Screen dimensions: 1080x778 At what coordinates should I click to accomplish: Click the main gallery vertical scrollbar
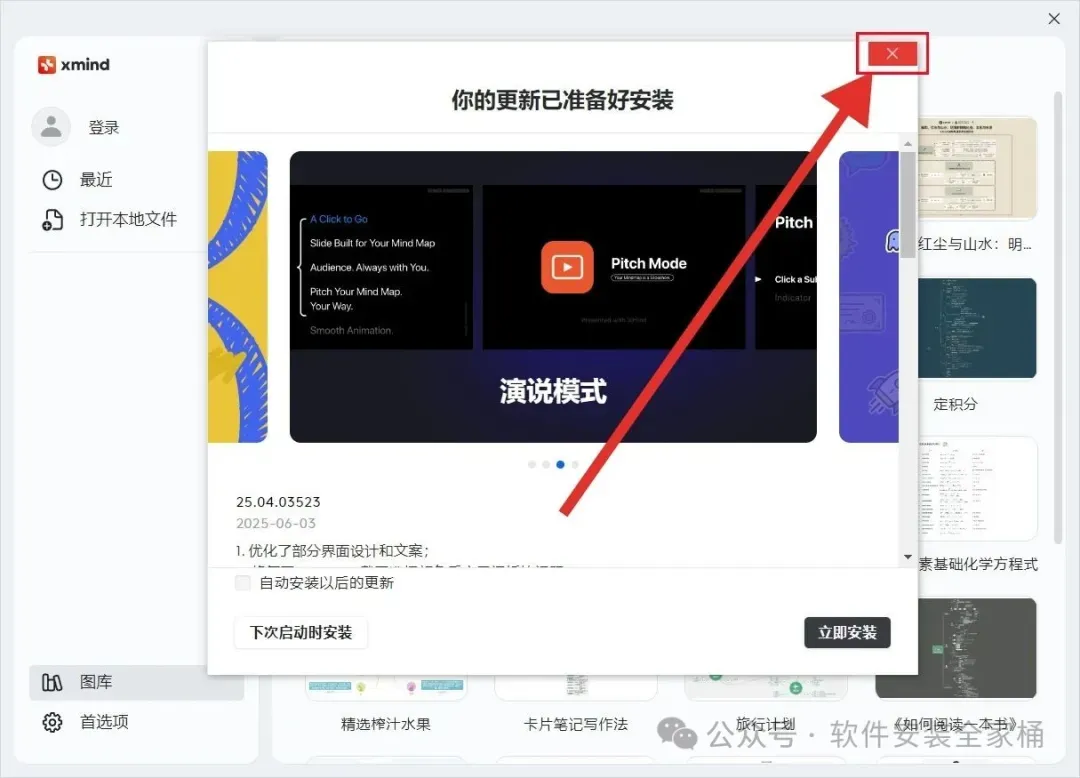click(1059, 317)
